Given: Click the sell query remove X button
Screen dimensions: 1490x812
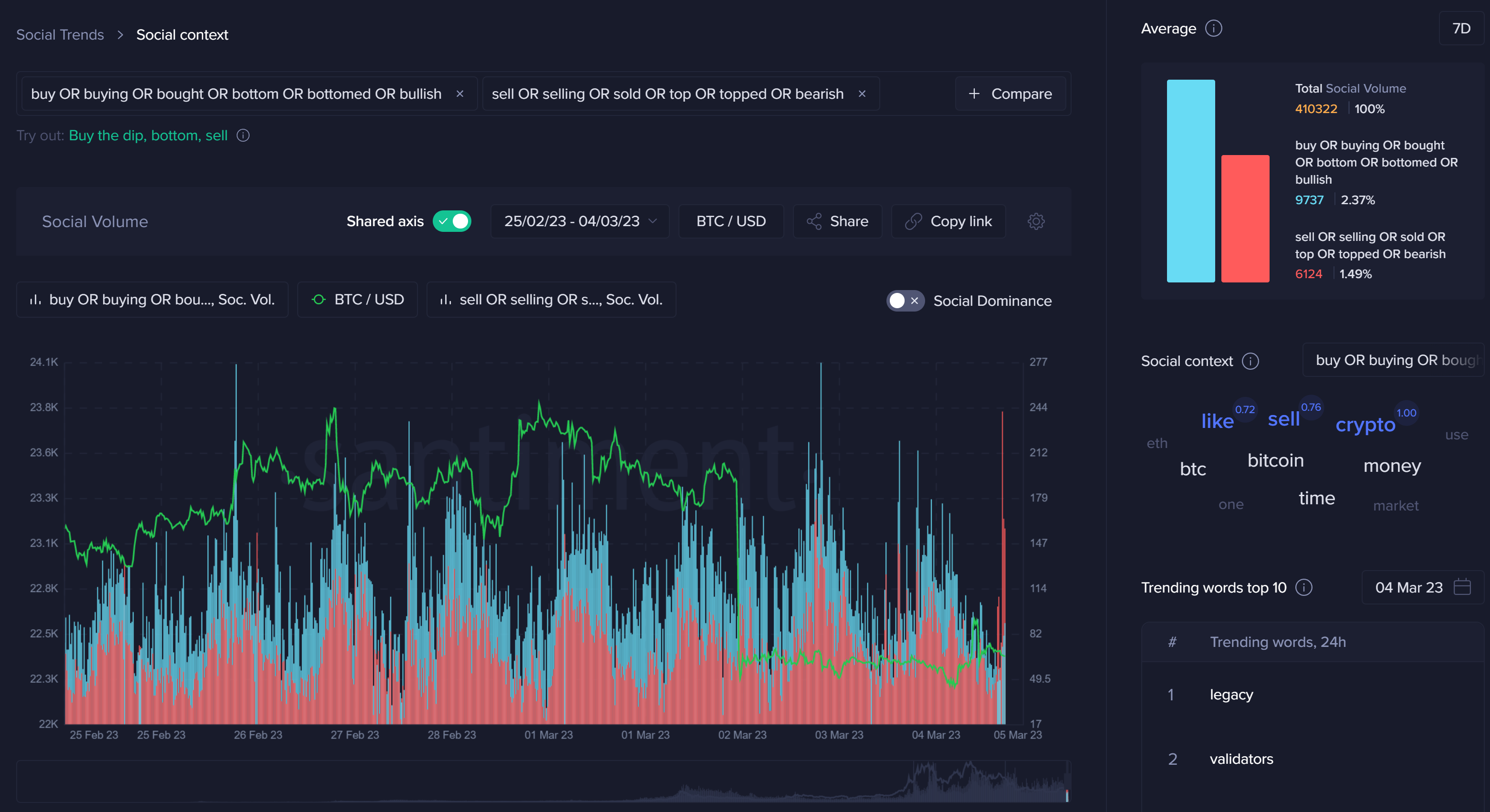Looking at the screenshot, I should point(862,93).
